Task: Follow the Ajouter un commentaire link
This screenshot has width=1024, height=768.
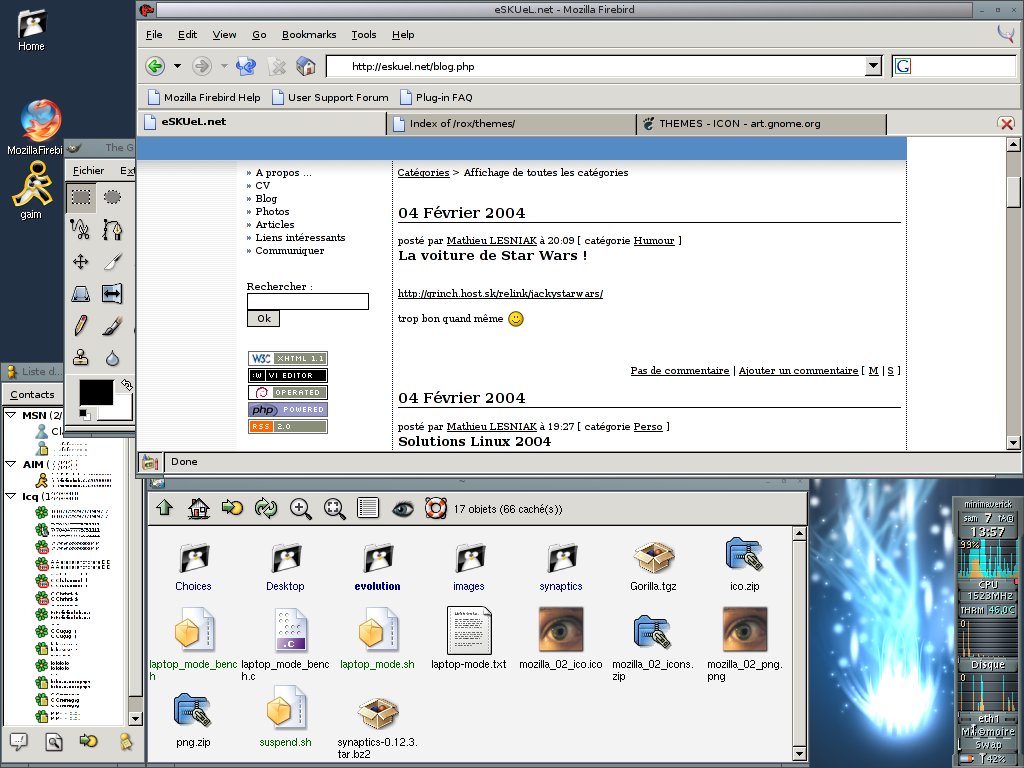Action: tap(798, 370)
